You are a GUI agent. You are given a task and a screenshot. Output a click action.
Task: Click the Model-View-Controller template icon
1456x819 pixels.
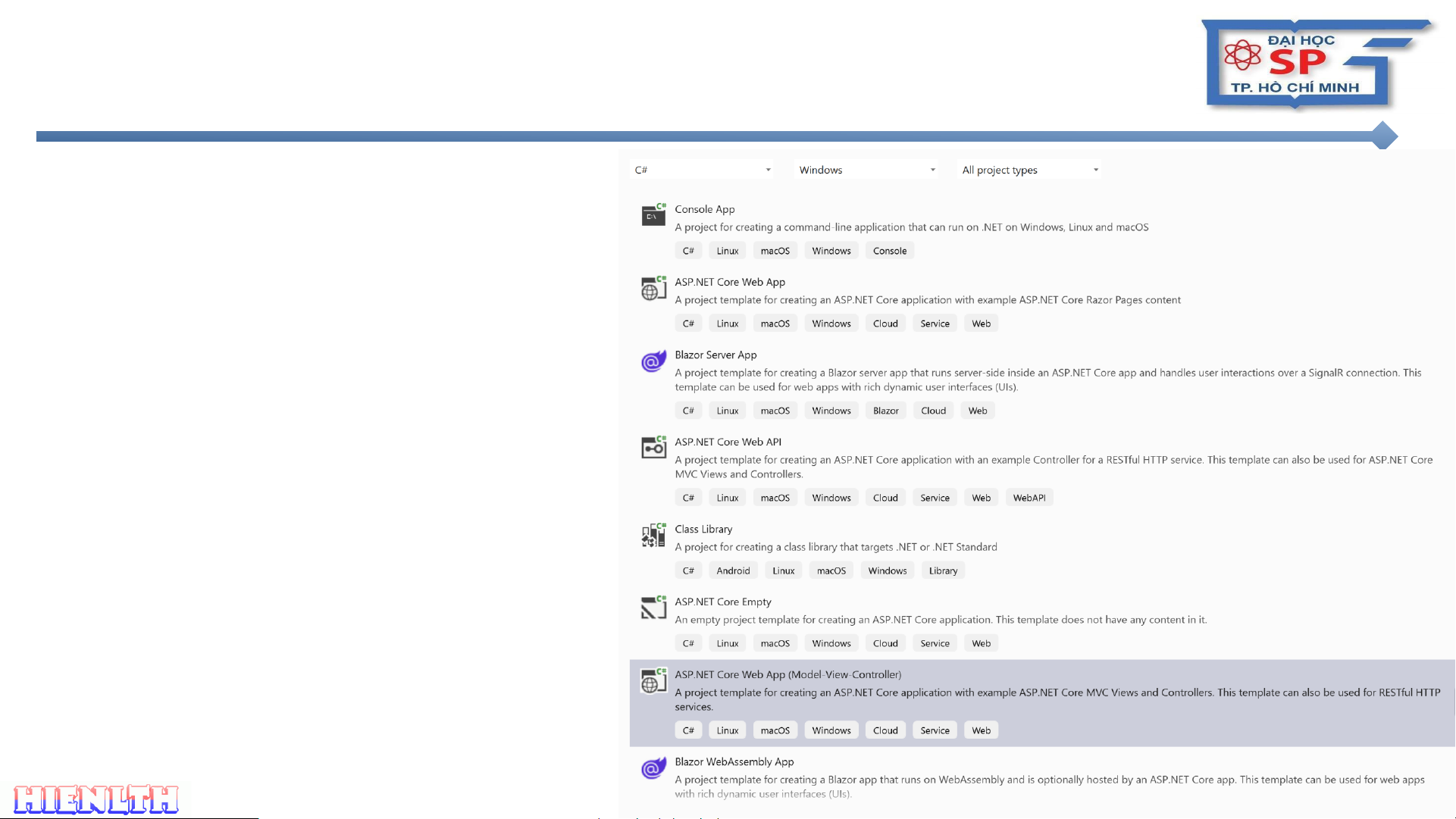653,680
